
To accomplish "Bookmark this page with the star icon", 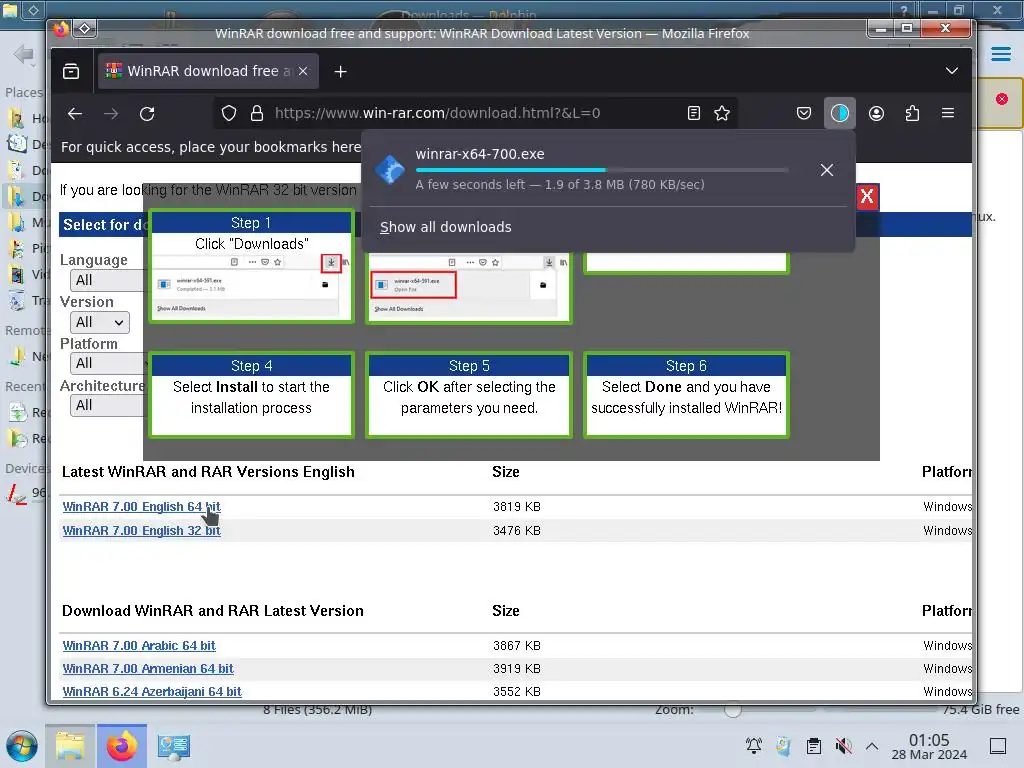I will [x=722, y=114].
